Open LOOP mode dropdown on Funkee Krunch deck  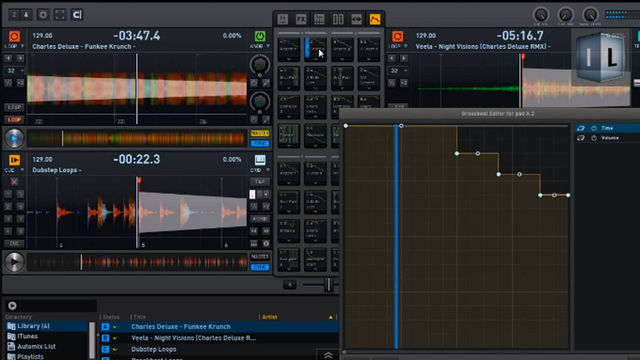(14, 46)
